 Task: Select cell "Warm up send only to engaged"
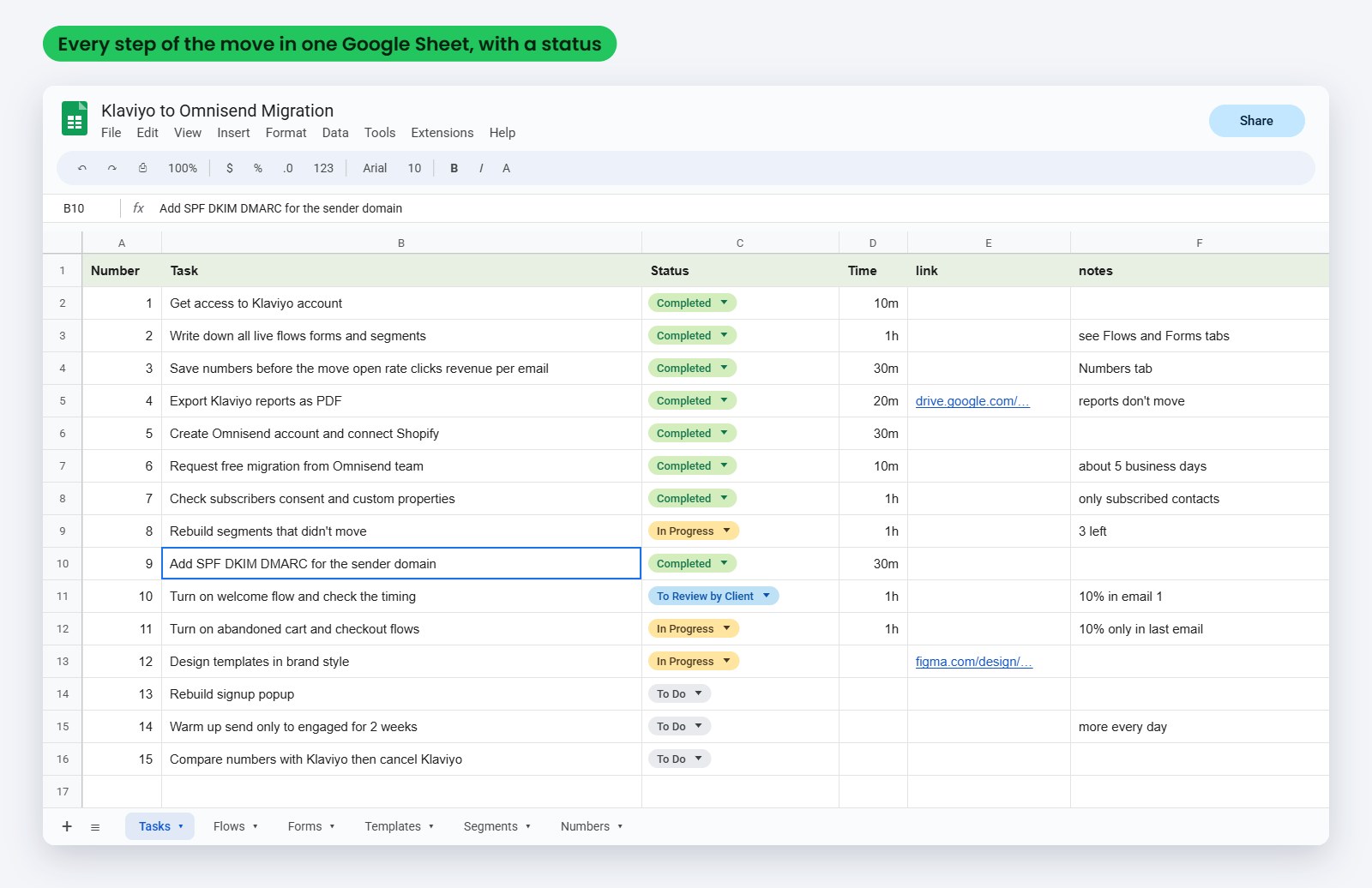coord(401,727)
